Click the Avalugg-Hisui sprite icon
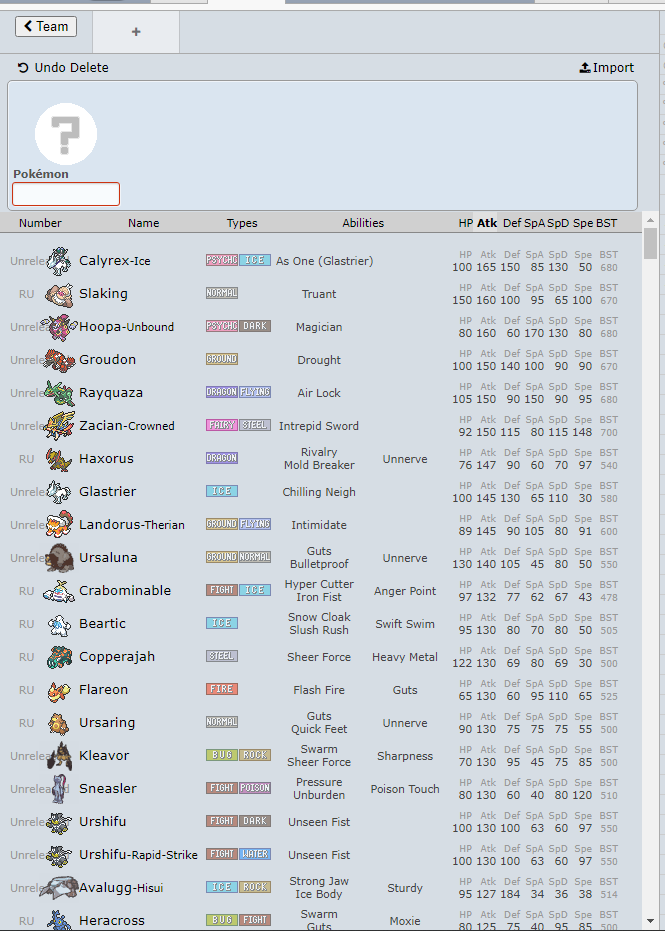This screenshot has width=665, height=931. click(59, 888)
